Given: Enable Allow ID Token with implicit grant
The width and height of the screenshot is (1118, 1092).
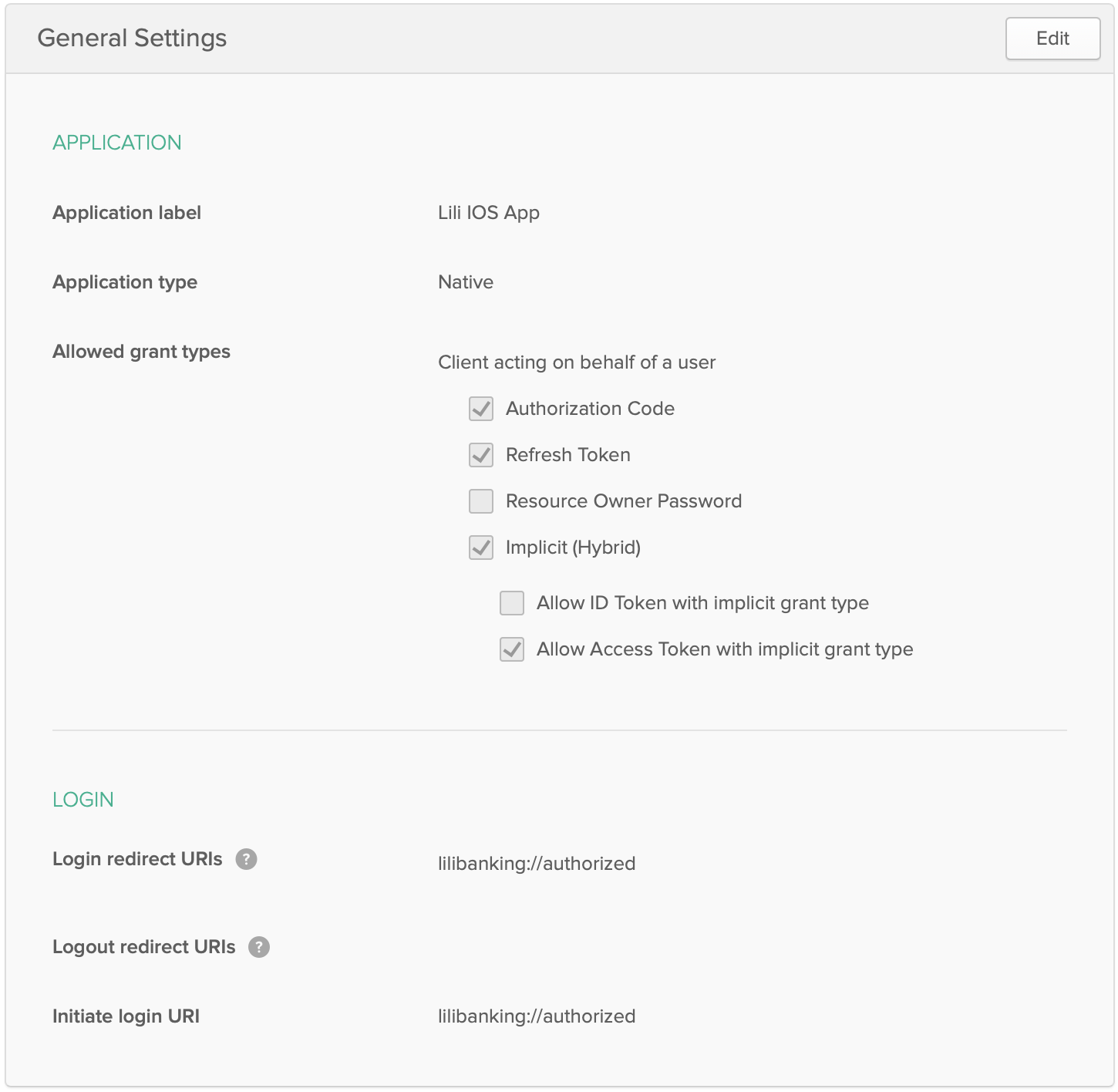Looking at the screenshot, I should coord(512,603).
